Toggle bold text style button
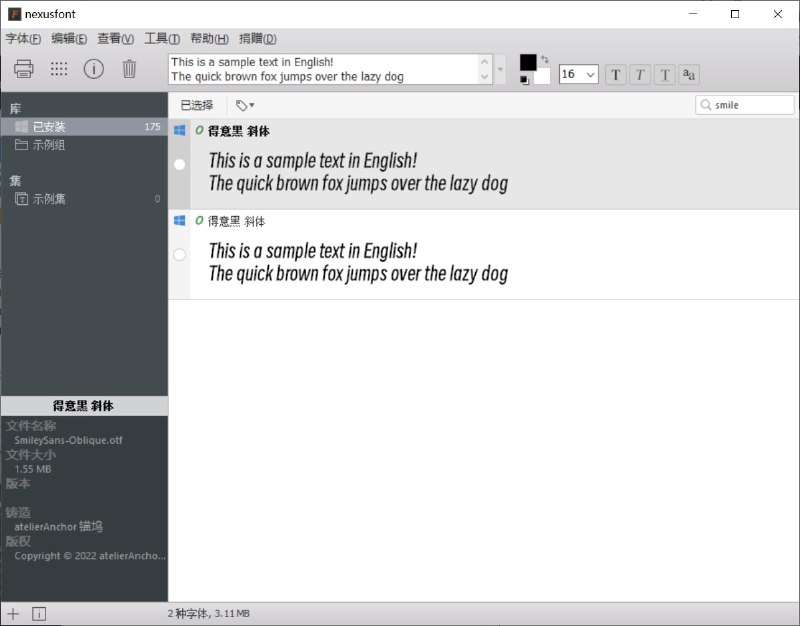Screen dimensions: 800x626 616,74
